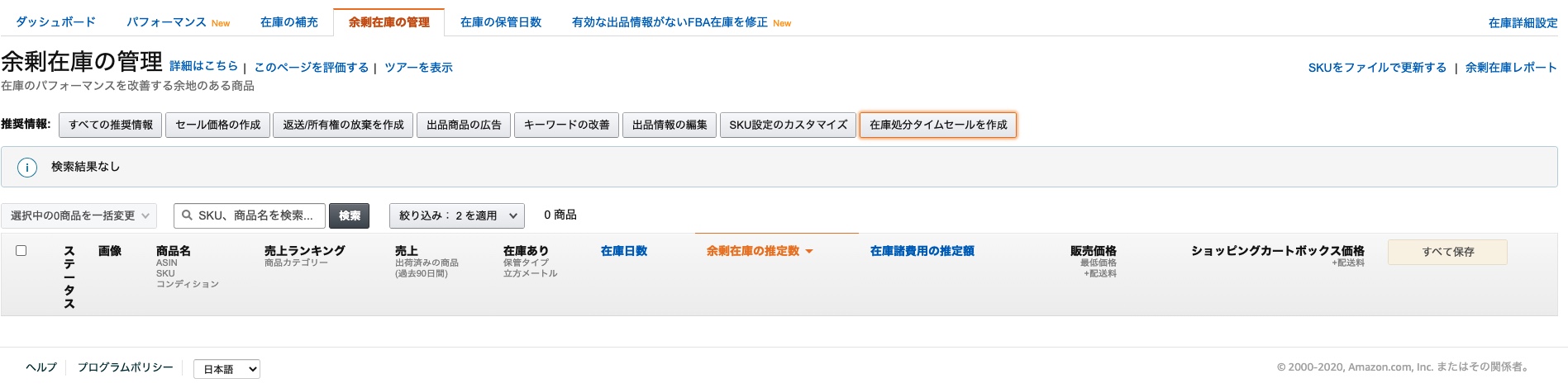This screenshot has height=388, width=1568.
Task: Tick the select-all checkbox in the table header
Action: click(21, 251)
